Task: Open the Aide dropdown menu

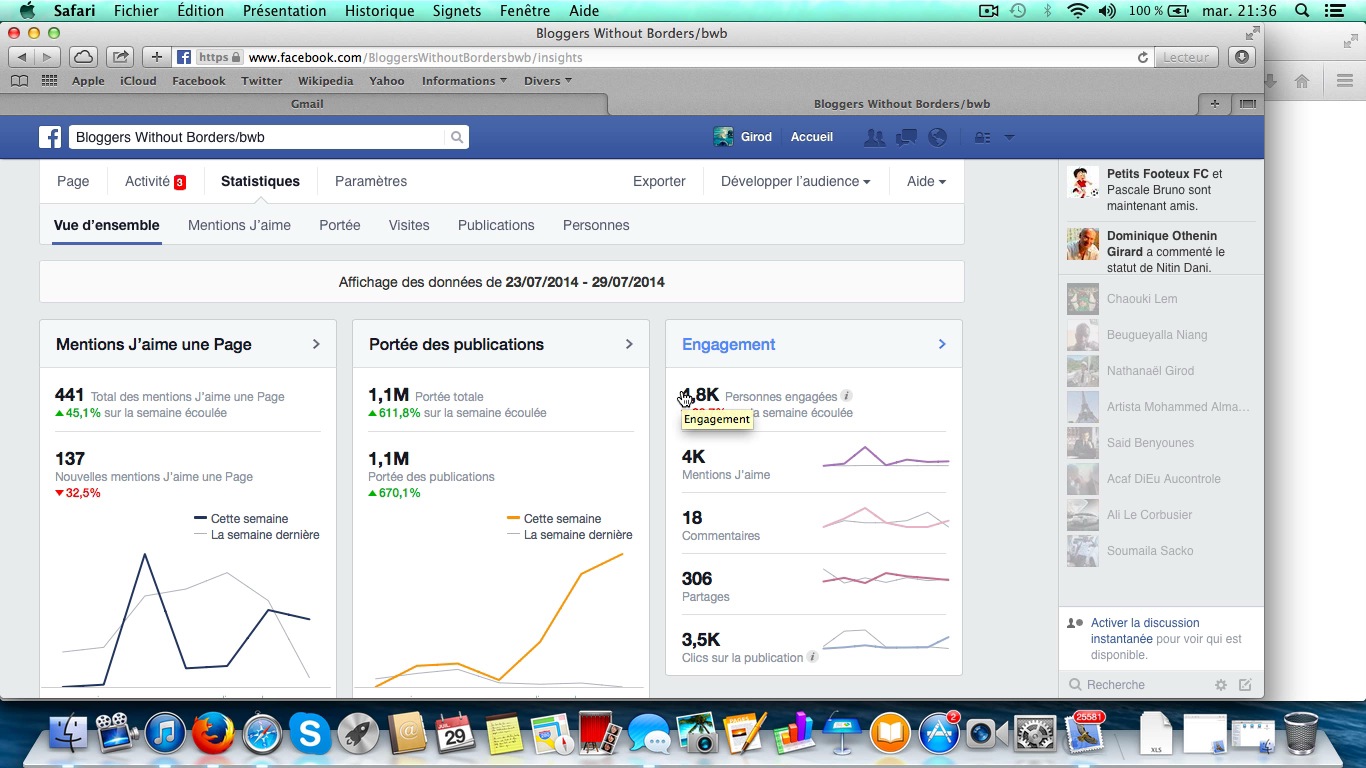Action: [x=926, y=181]
